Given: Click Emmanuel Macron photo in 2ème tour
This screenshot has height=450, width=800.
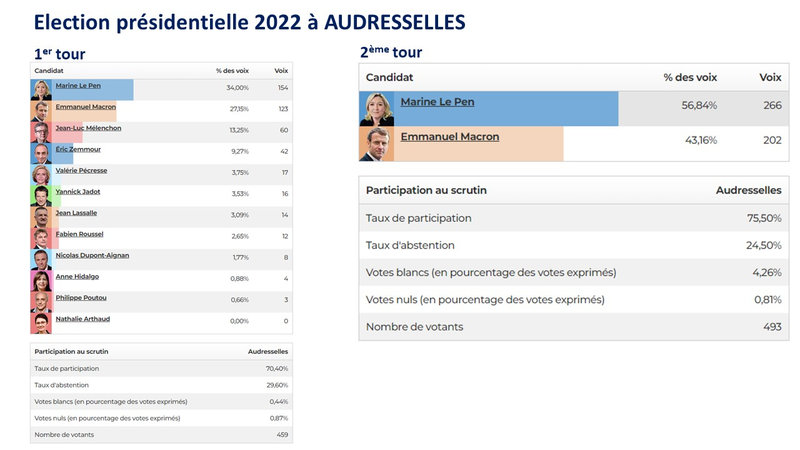Looking at the screenshot, I should coord(377,144).
